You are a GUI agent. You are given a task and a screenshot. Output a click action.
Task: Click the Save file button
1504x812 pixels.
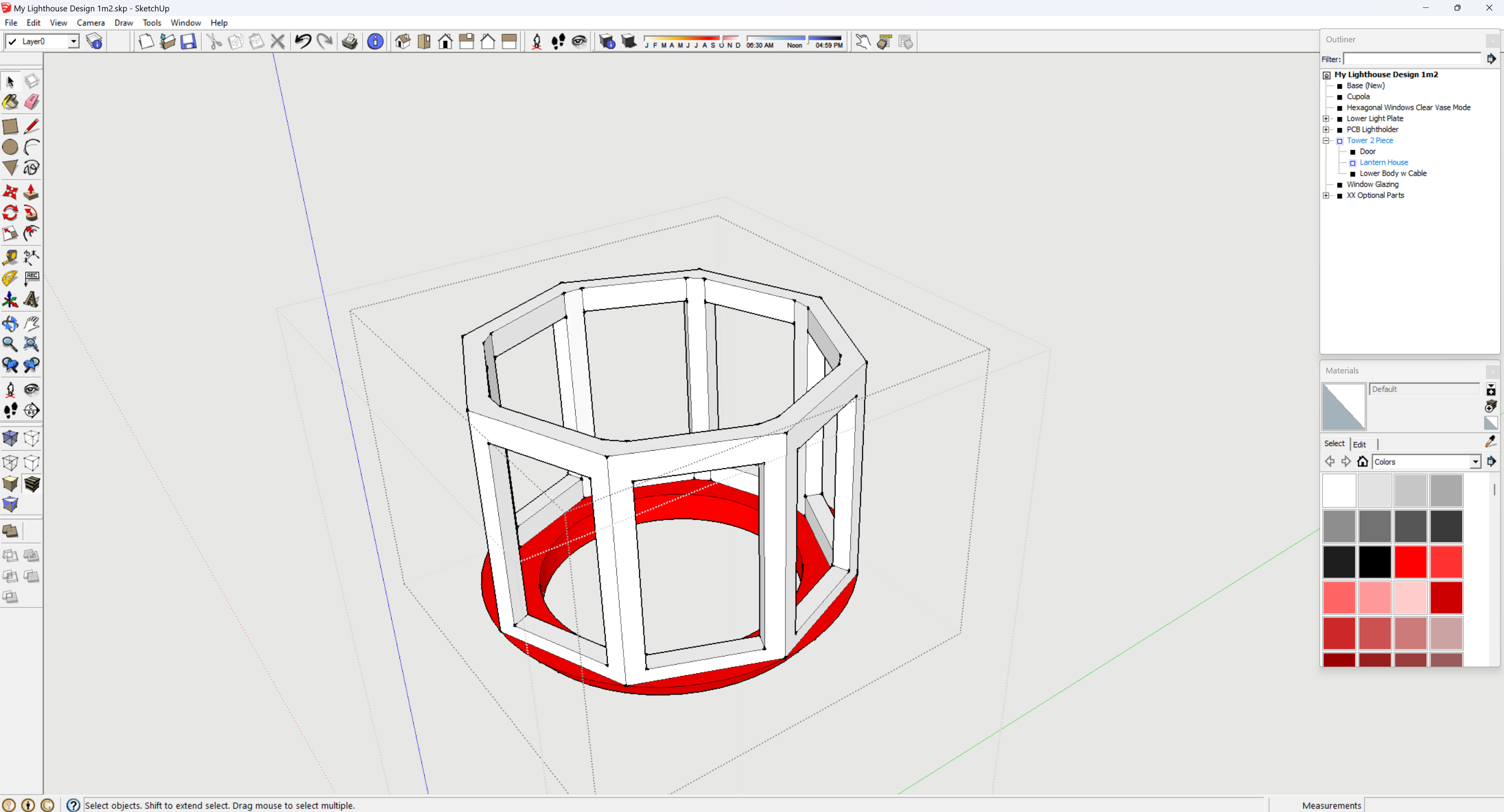[x=188, y=42]
